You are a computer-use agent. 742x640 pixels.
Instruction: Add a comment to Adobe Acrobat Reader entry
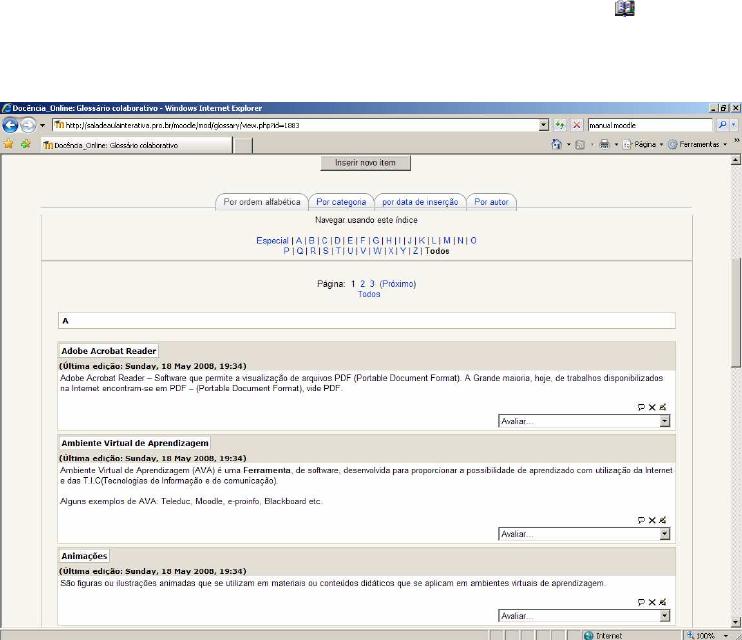click(641, 408)
